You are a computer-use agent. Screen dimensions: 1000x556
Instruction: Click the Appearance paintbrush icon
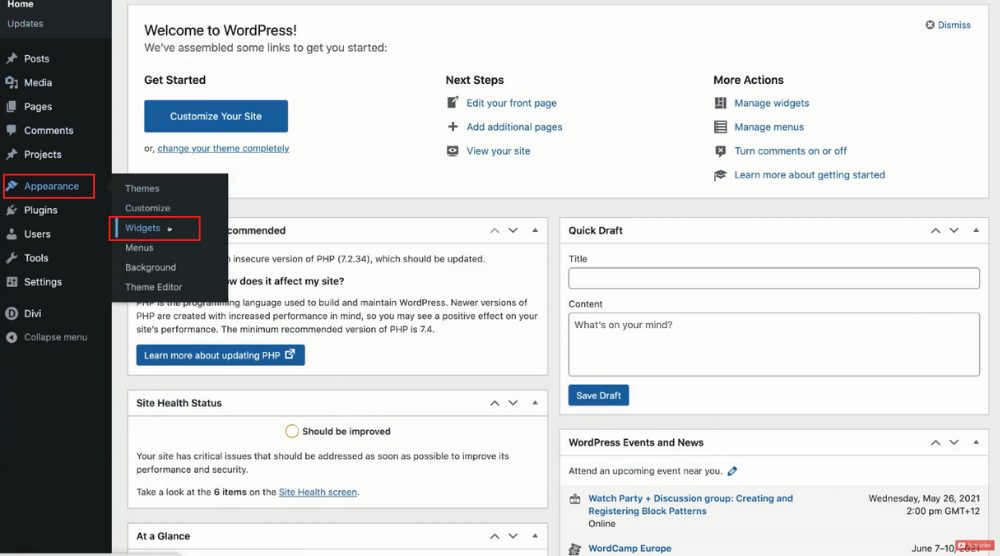click(x=11, y=186)
